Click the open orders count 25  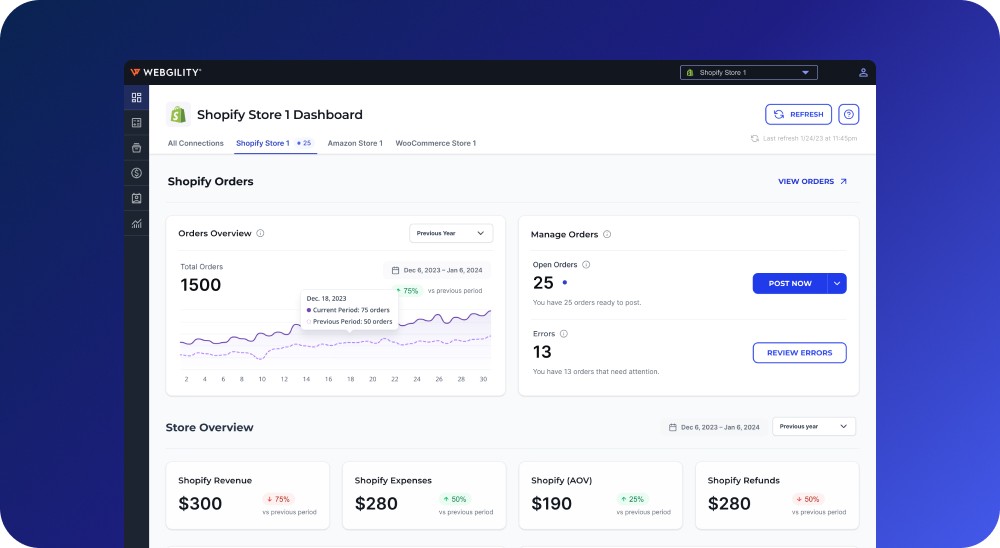(543, 283)
